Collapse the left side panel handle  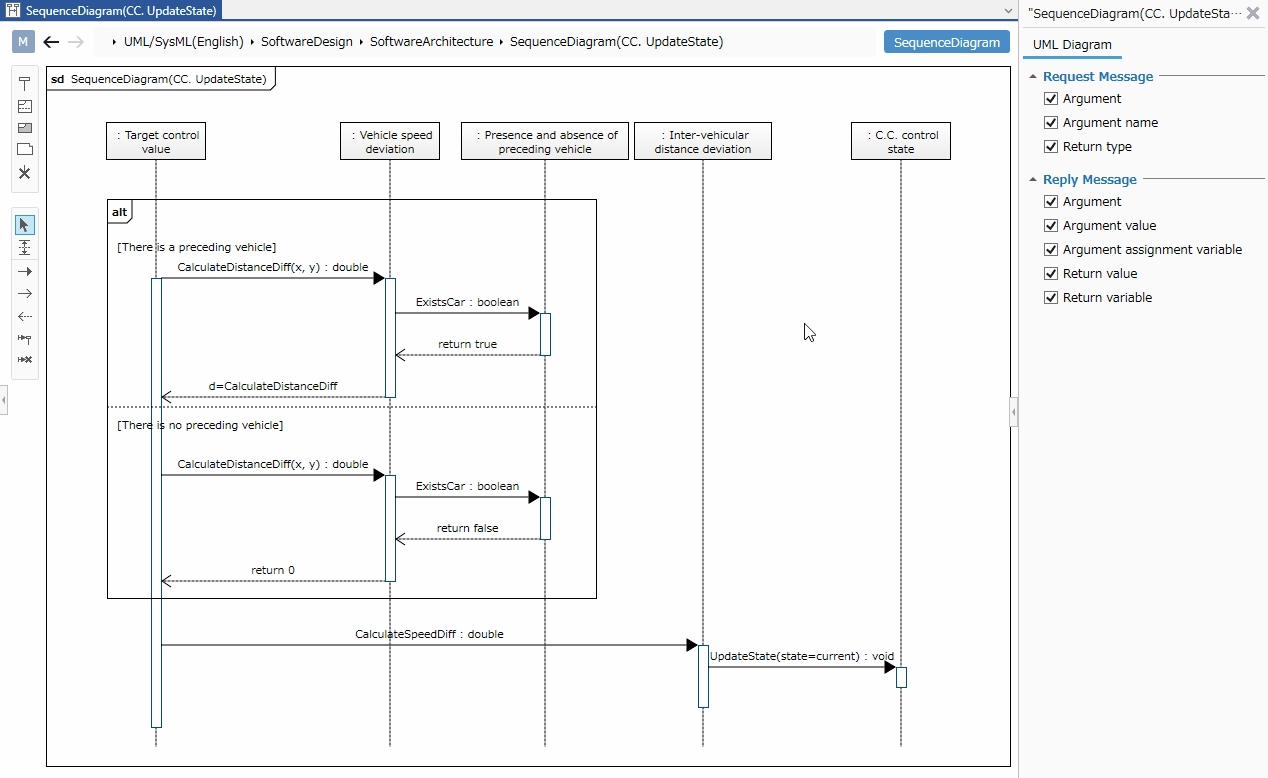coord(3,400)
